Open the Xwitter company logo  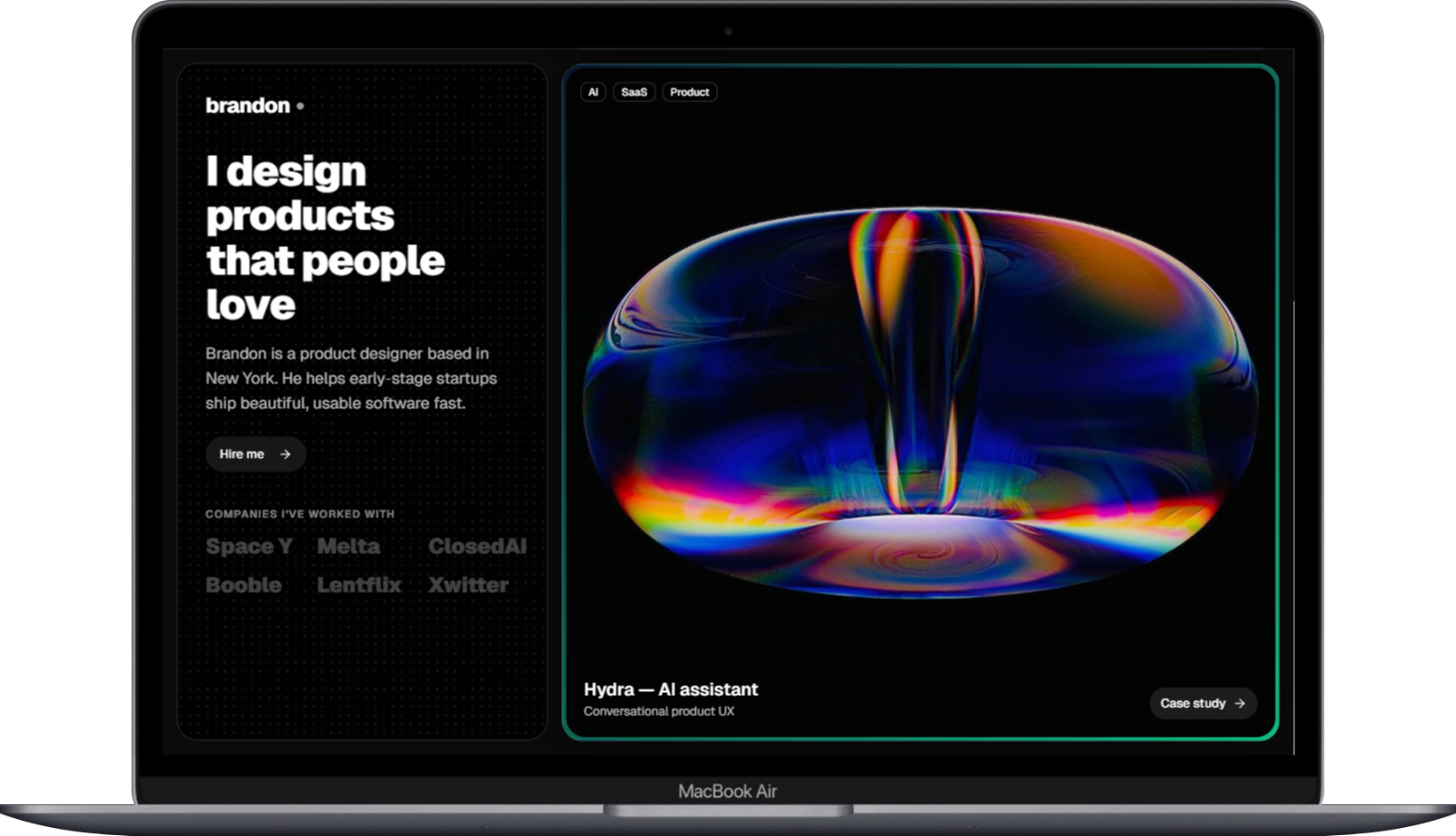pos(468,585)
